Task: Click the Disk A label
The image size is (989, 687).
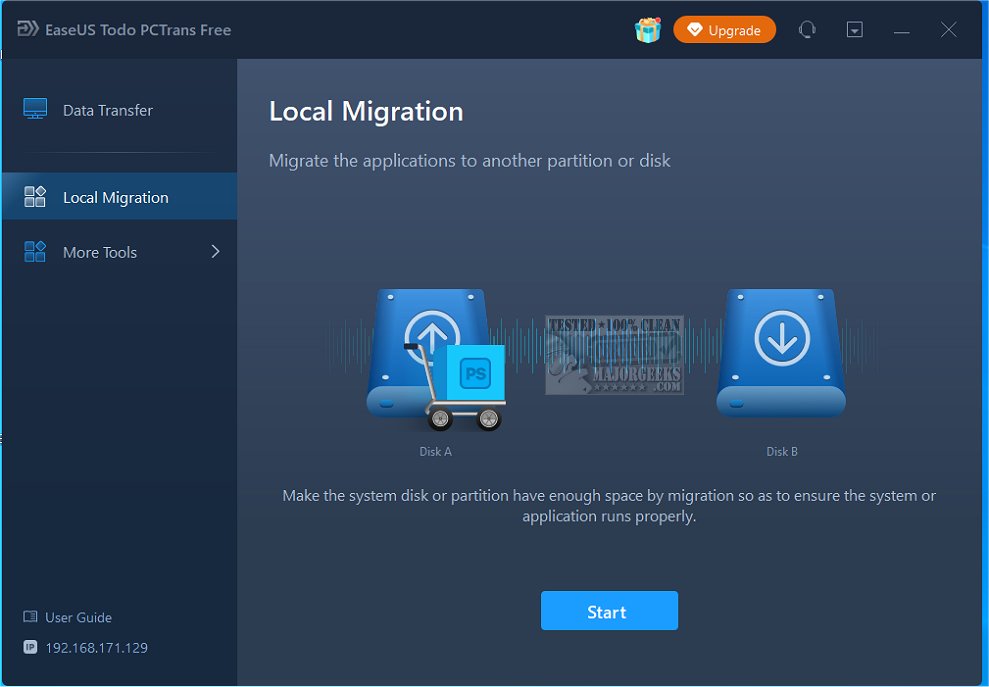Action: pos(435,452)
